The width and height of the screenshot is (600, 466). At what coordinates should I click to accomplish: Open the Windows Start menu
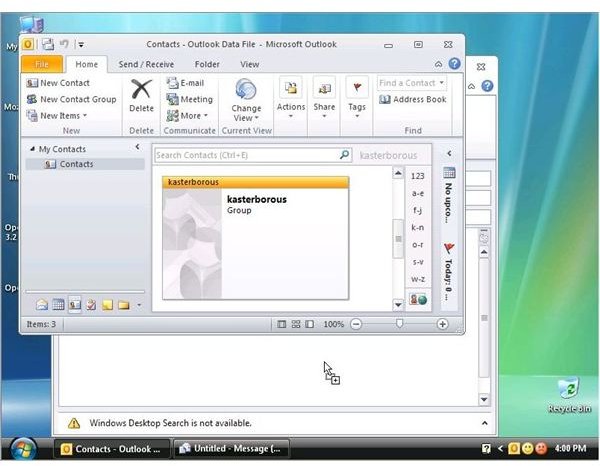click(23, 449)
